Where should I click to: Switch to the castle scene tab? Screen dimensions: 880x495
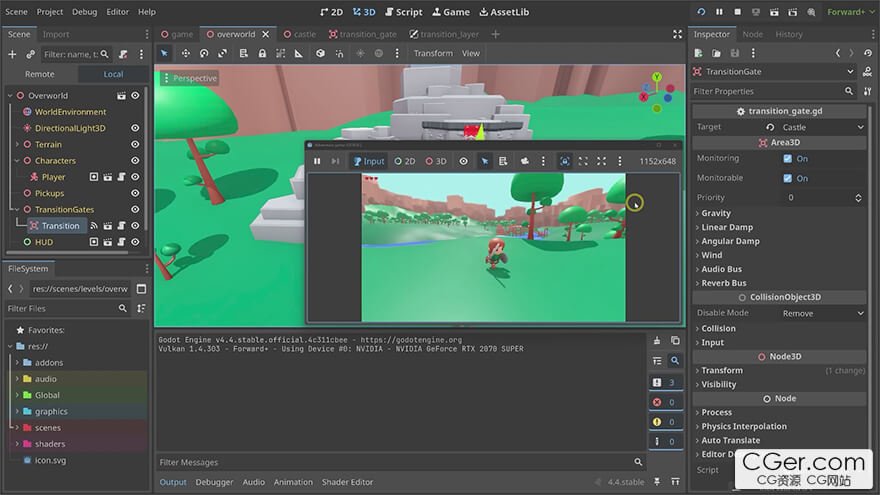(x=300, y=34)
